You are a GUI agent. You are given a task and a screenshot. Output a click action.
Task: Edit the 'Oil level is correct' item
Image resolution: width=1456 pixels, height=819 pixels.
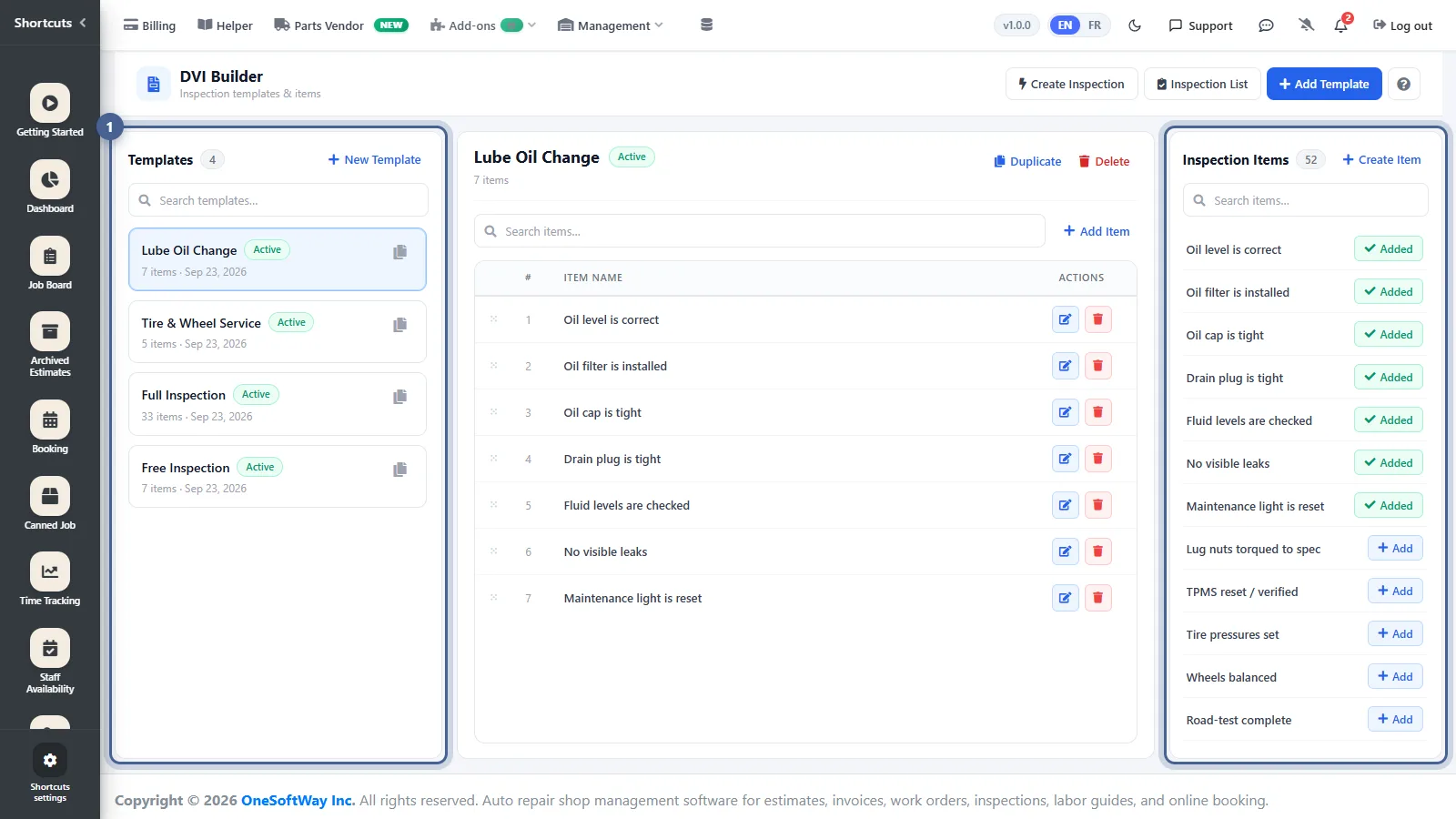pos(1065,319)
